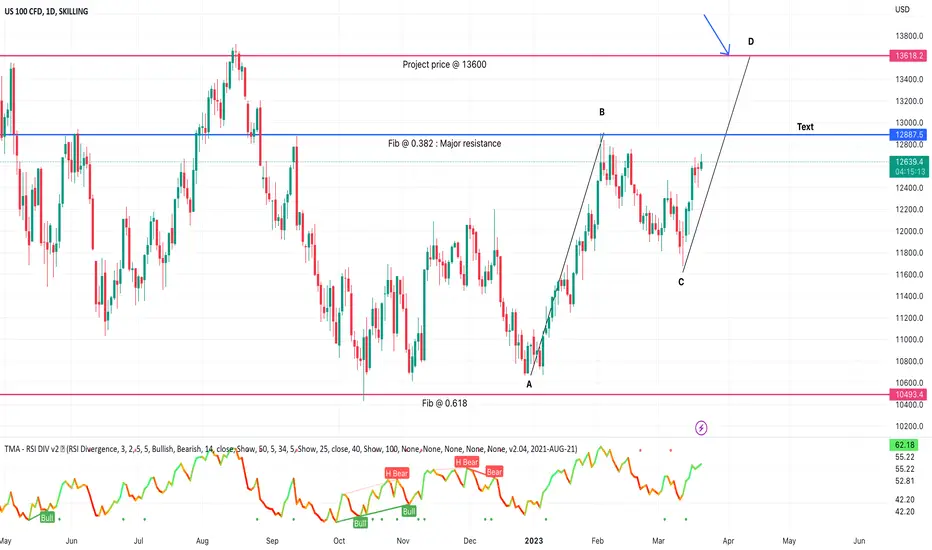Image resolution: width=932 pixels, height=550 pixels.
Task: Click the 10200.0 price scale value
Action: [x=909, y=426]
